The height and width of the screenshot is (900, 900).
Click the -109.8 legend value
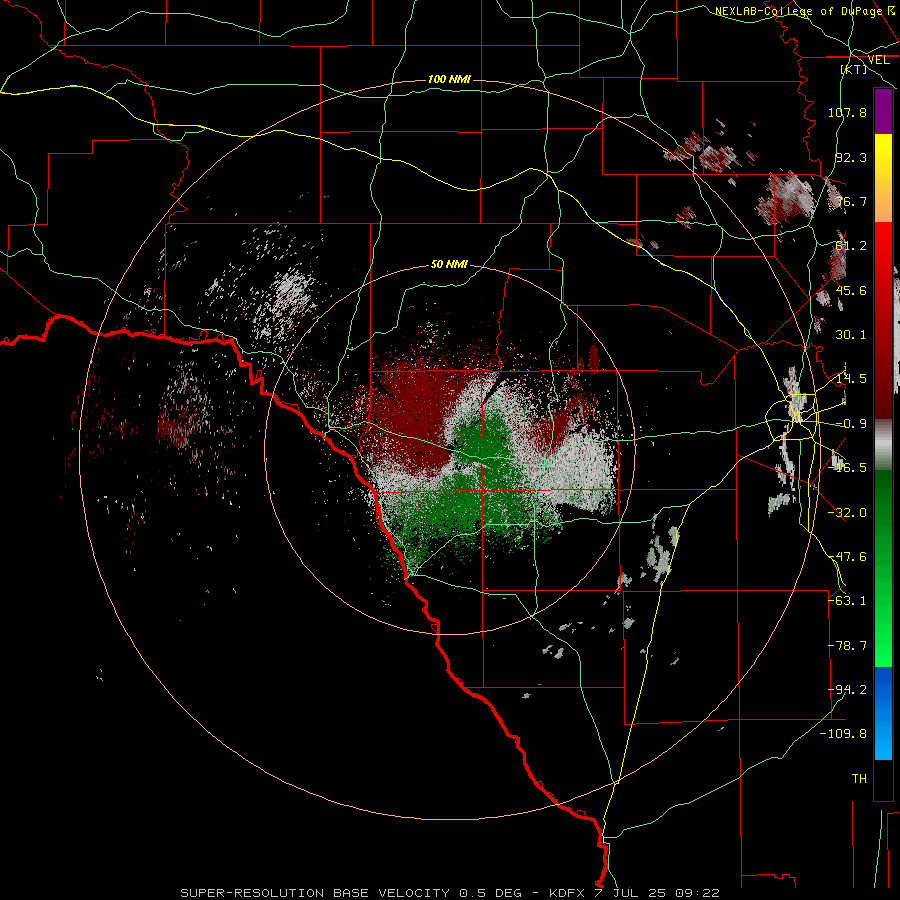tap(844, 734)
